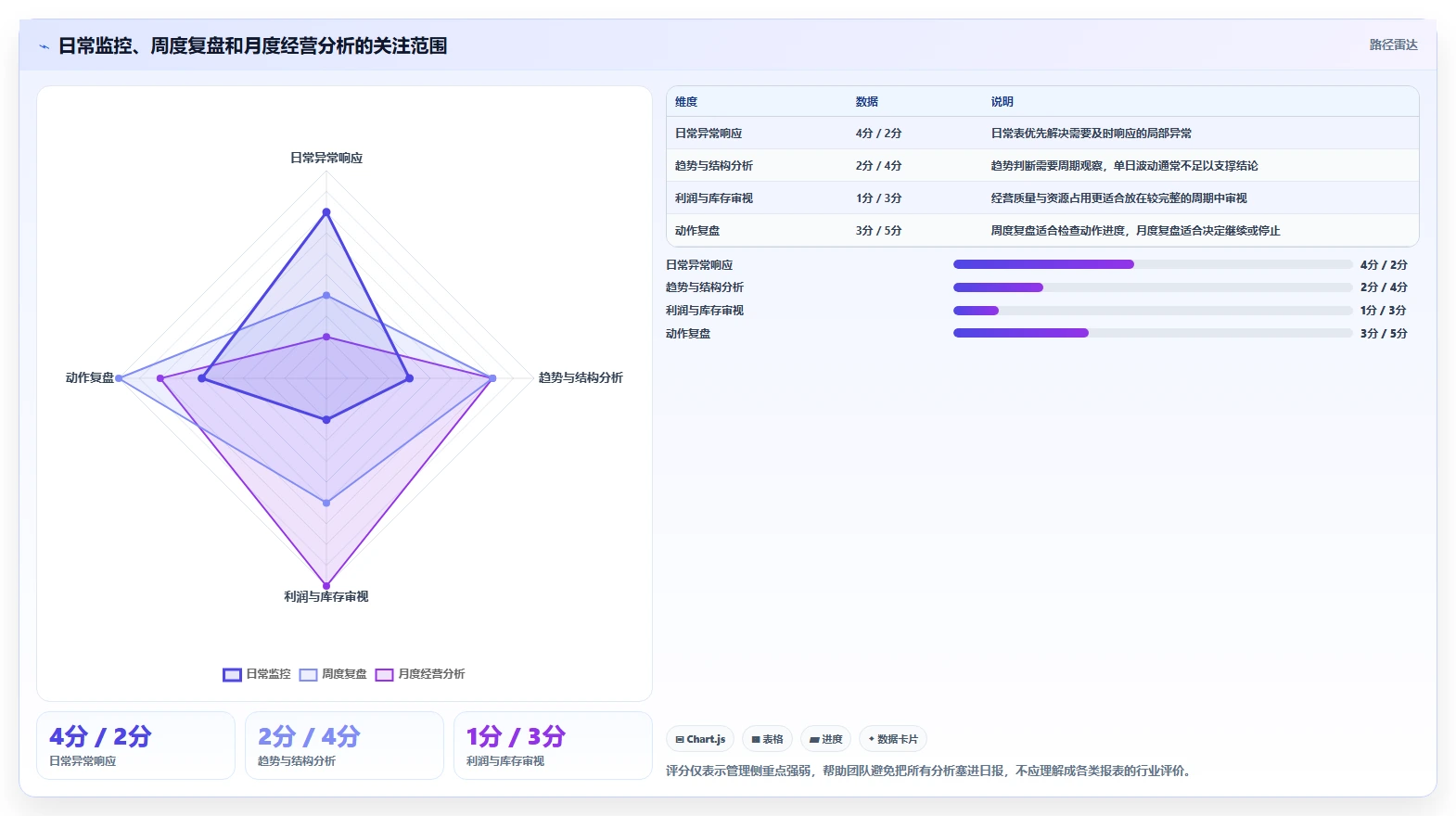Open the 1分 / 3分 利润与库存审视 data card

pos(553,746)
